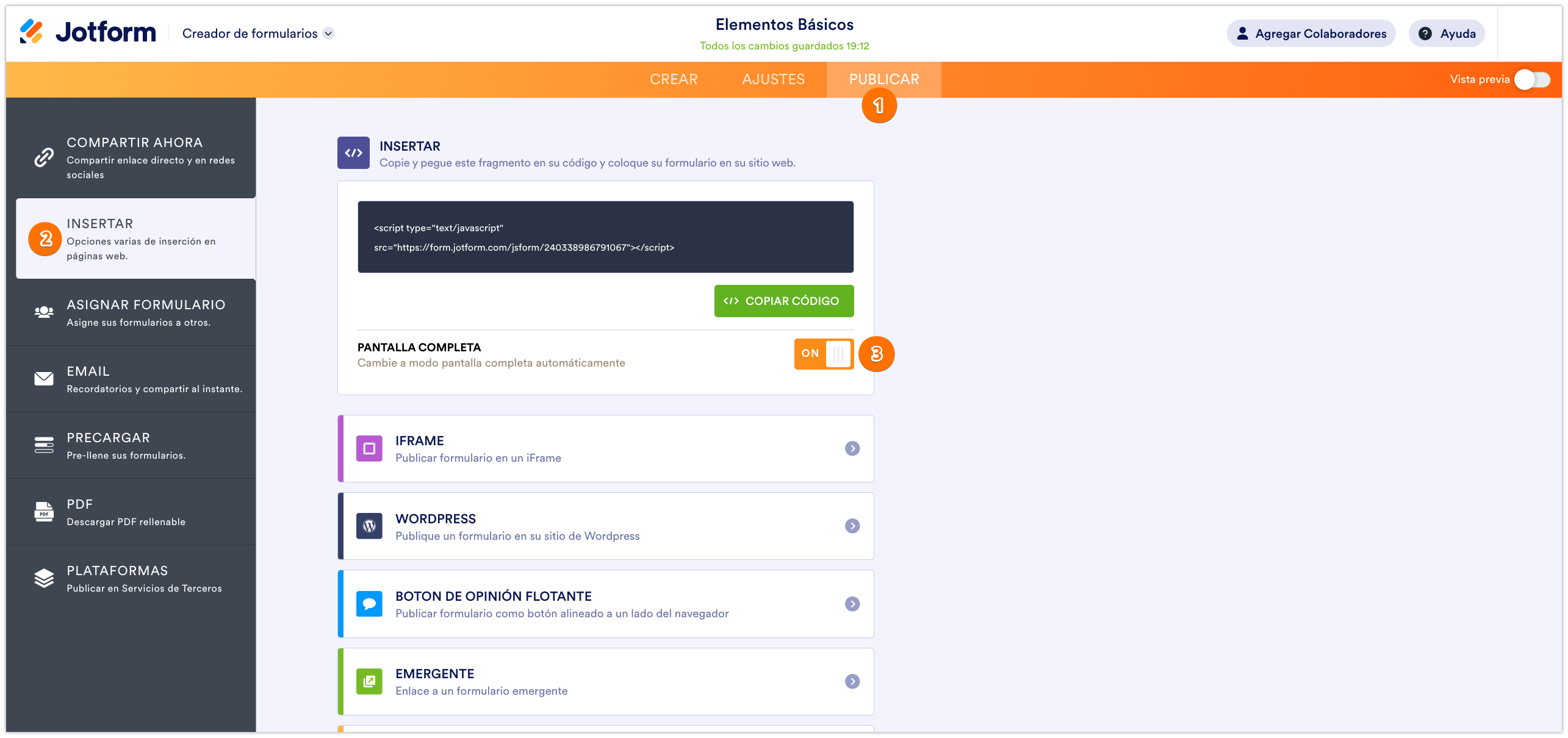The image size is (1568, 738).
Task: Toggle the Vista previa switch
Action: [x=1531, y=79]
